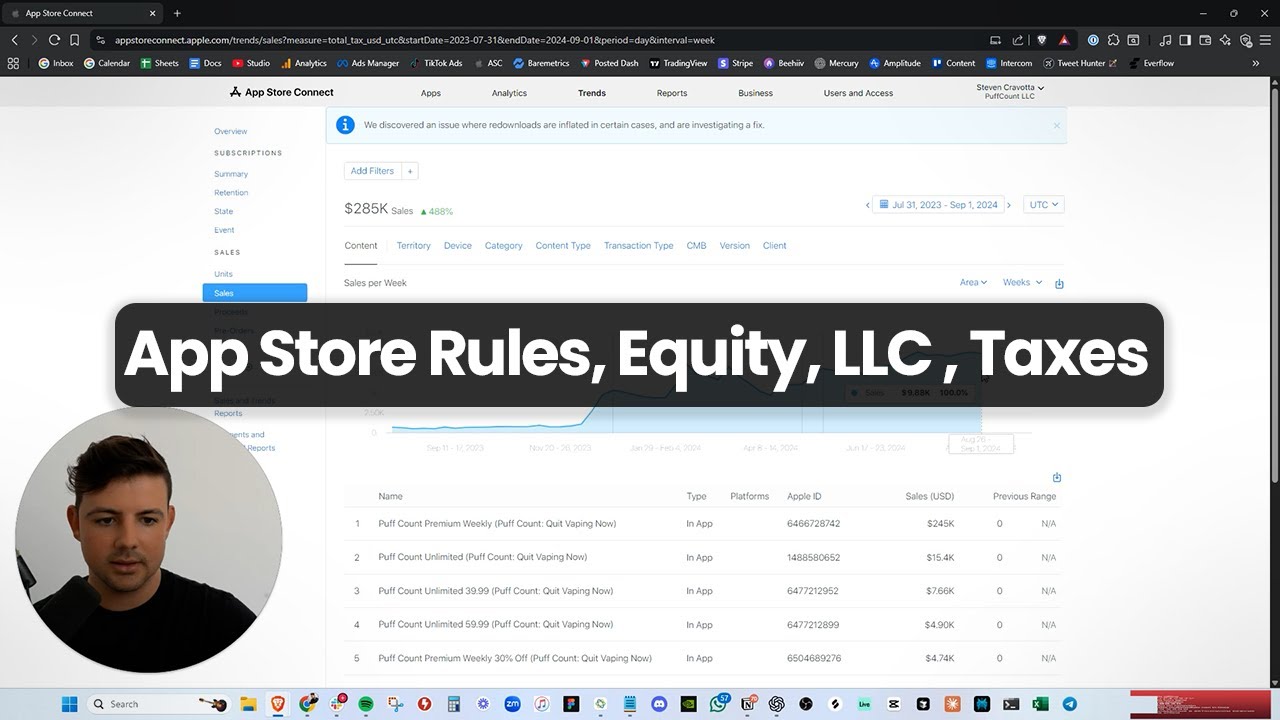Open the UTC timezone dropdown

click(x=1043, y=204)
